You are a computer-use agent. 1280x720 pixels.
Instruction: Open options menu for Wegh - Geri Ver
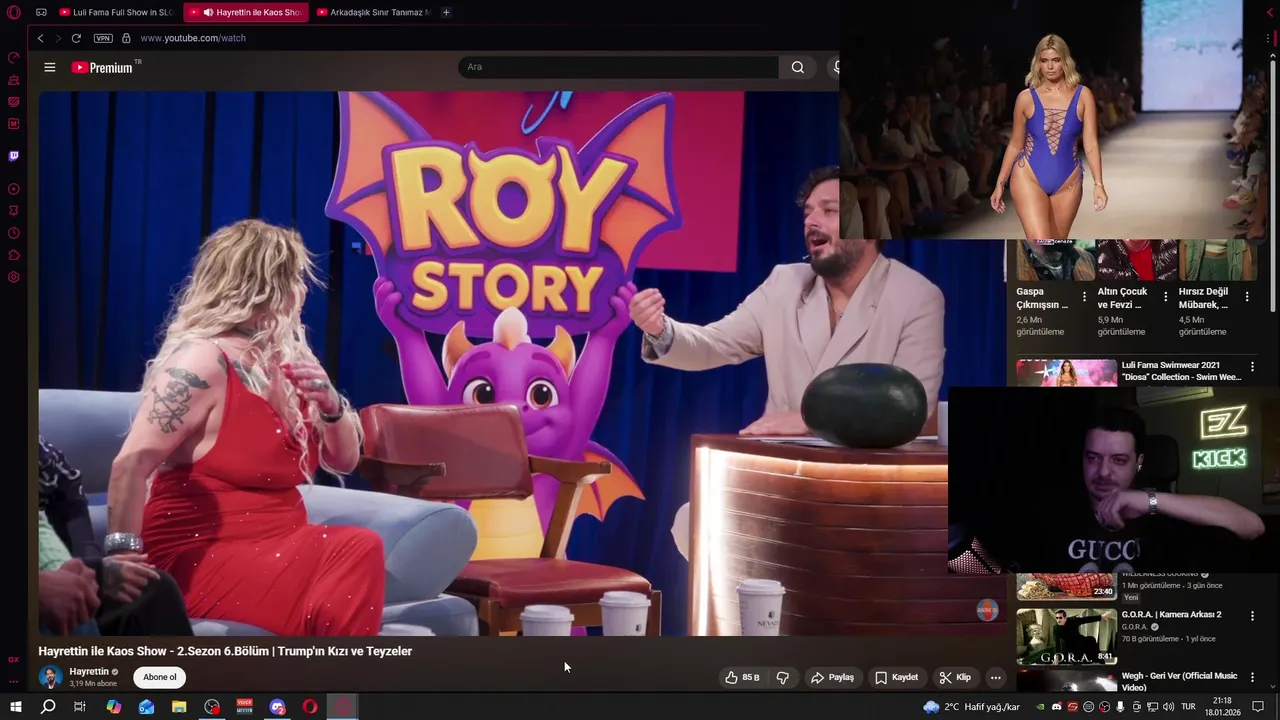pyautogui.click(x=1252, y=677)
